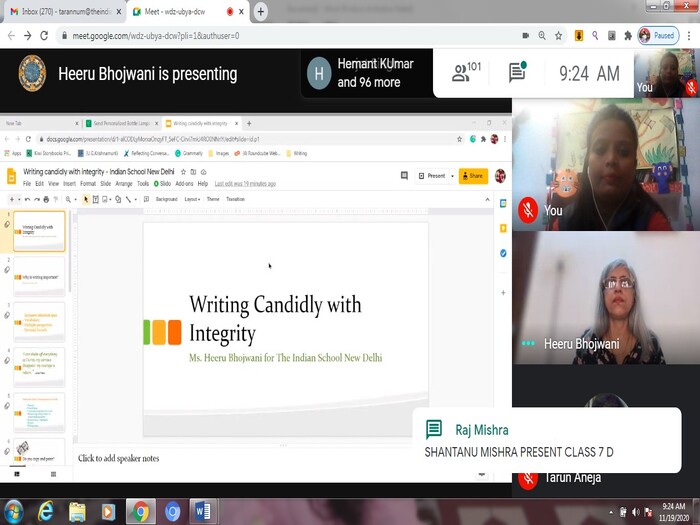The image size is (700, 525).
Task: Switch to Gmail Inbox tab
Action: [x=65, y=12]
